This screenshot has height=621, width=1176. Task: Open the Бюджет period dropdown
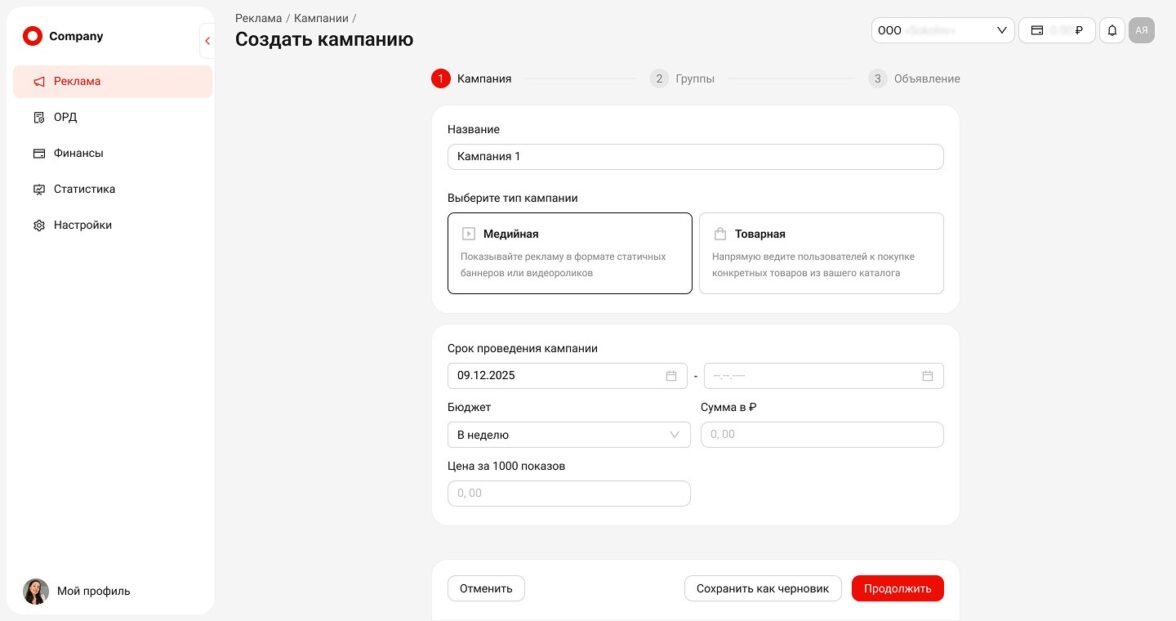[x=568, y=435]
